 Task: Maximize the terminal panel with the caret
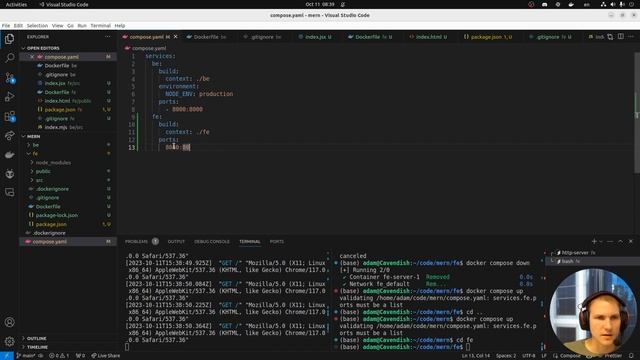(620, 241)
